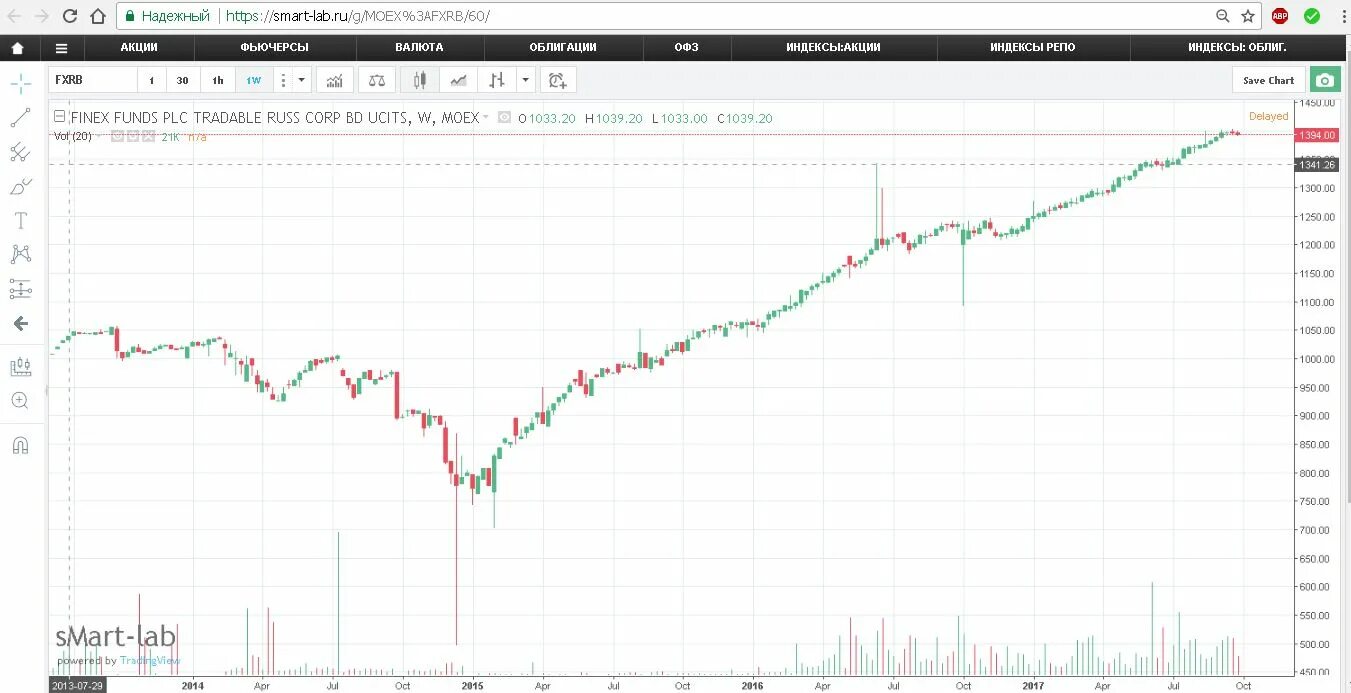
Task: Select the crosshair cursor tool
Action: click(x=20, y=84)
